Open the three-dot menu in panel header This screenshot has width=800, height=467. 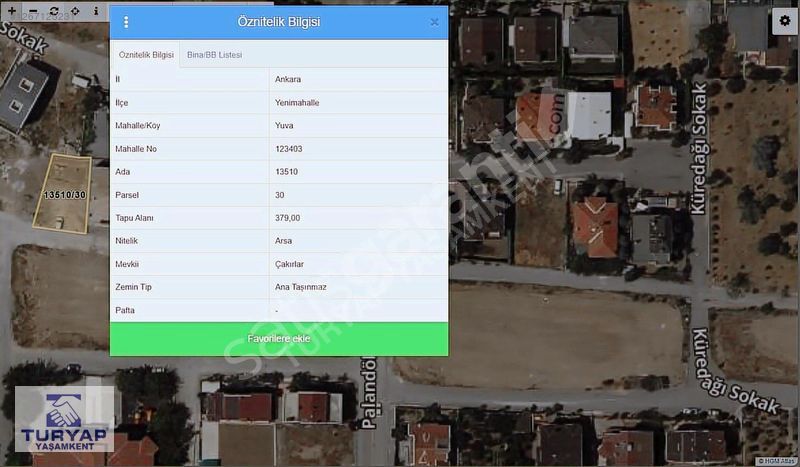point(126,22)
